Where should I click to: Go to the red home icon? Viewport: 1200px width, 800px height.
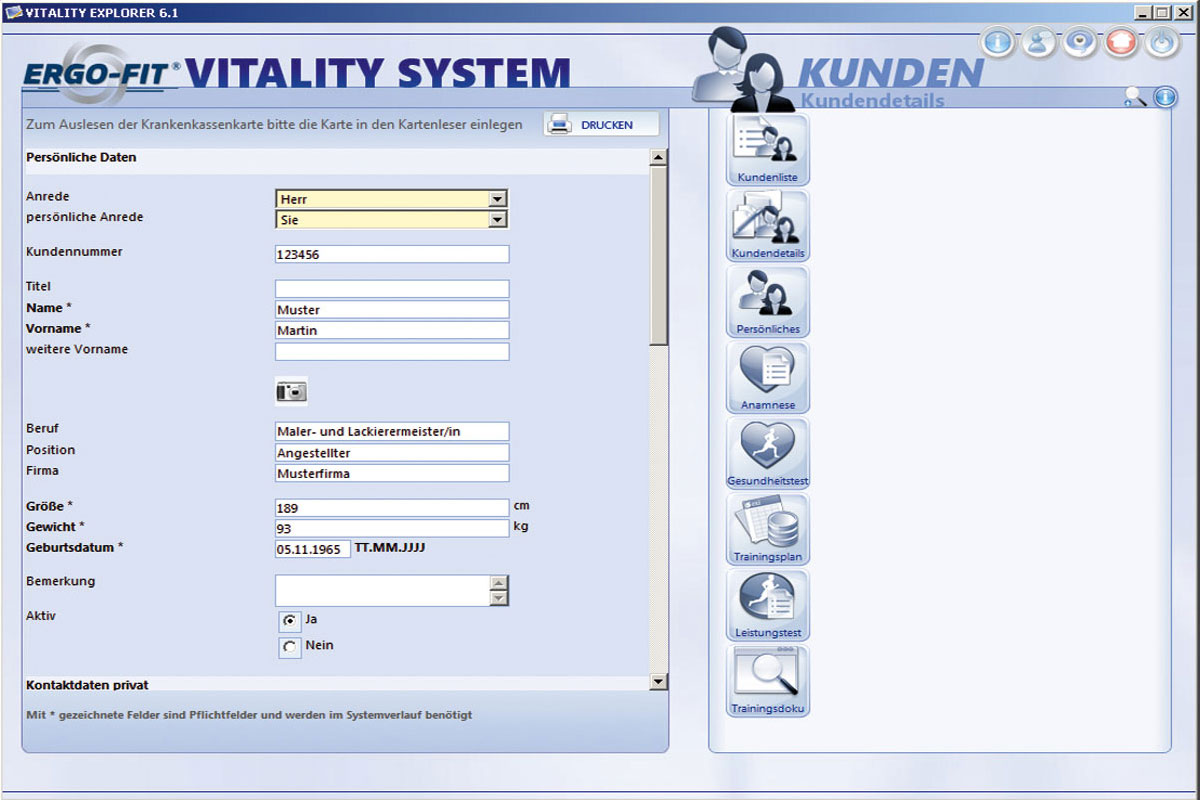1121,43
